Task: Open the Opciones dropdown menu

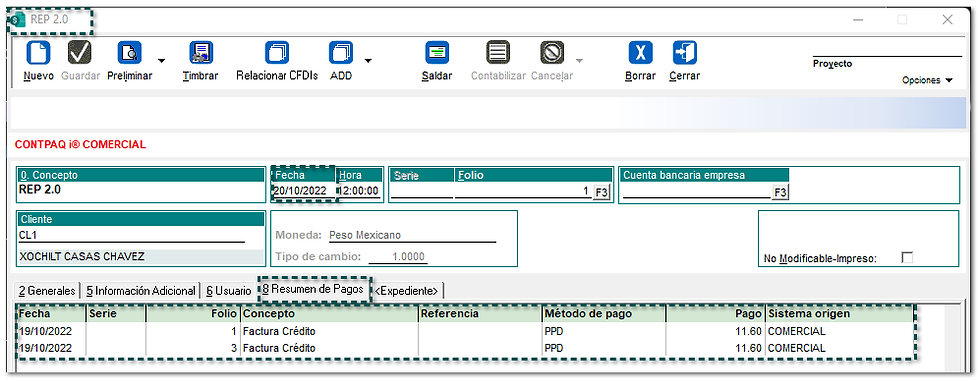Action: pos(928,80)
